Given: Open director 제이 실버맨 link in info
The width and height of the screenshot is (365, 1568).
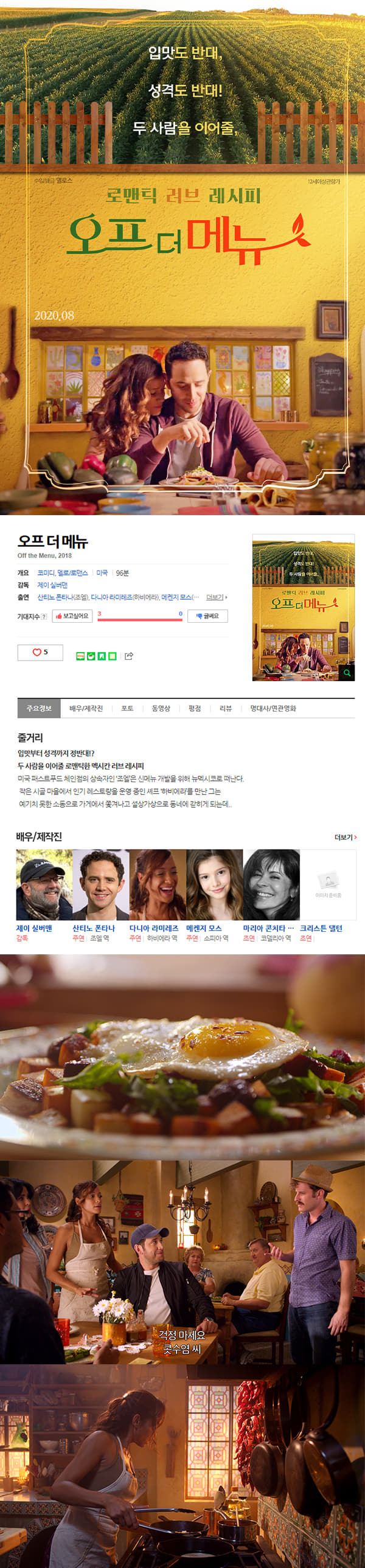Looking at the screenshot, I should pyautogui.click(x=52, y=585).
